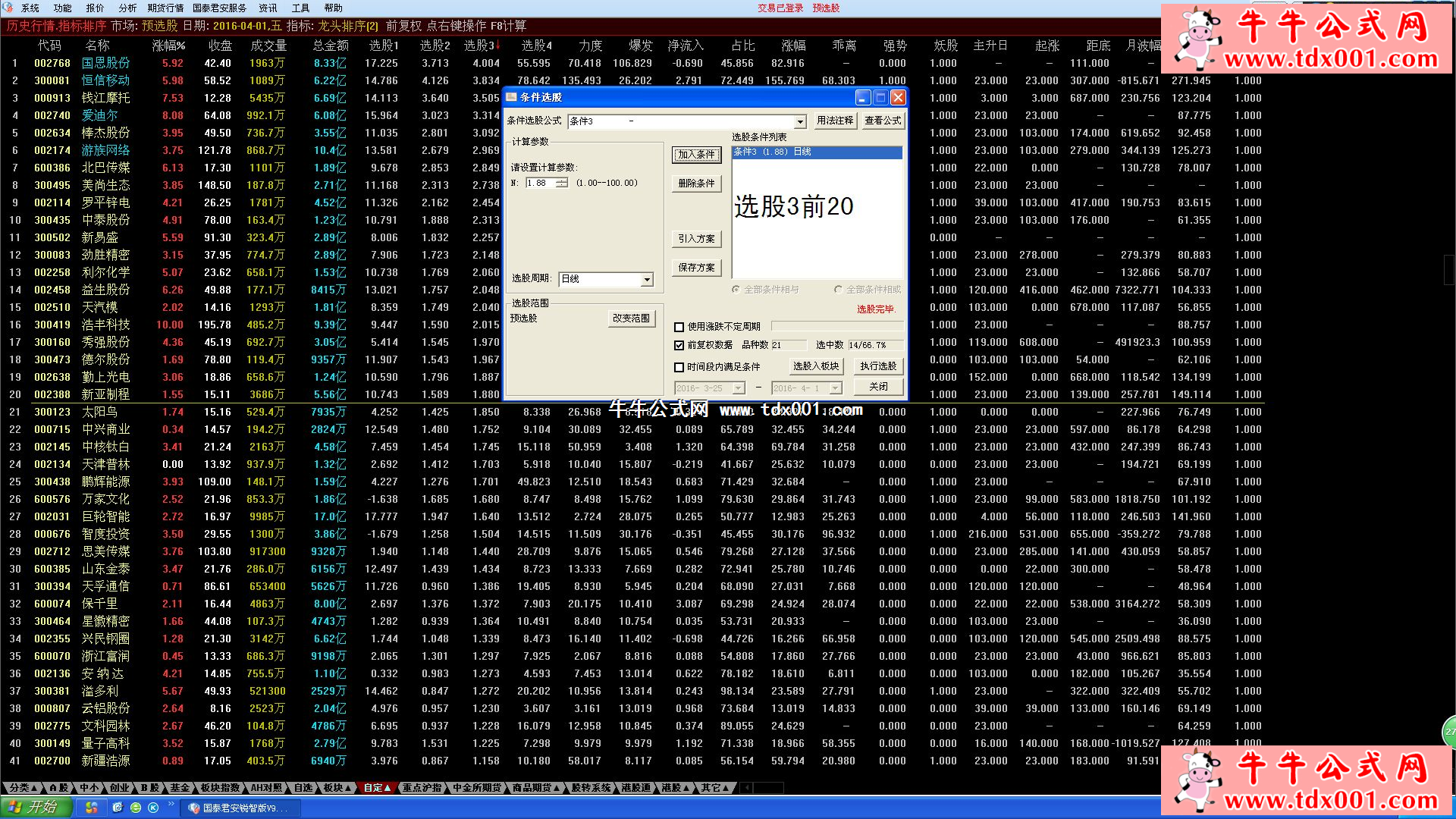Screen dimensions: 1456x819
Task: Click the green round quick-launch icon
Action: [x=136, y=808]
